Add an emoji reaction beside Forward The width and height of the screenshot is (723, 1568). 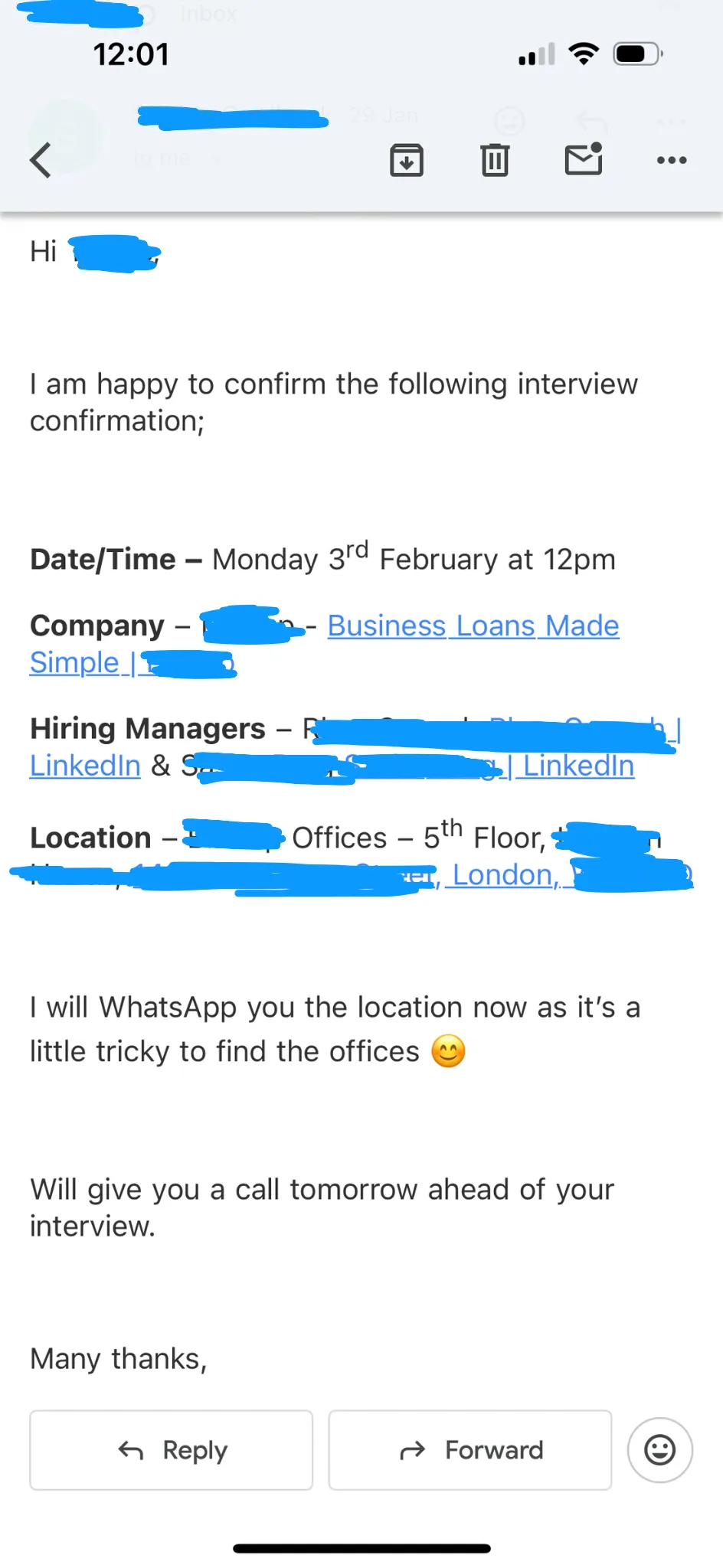[659, 1449]
